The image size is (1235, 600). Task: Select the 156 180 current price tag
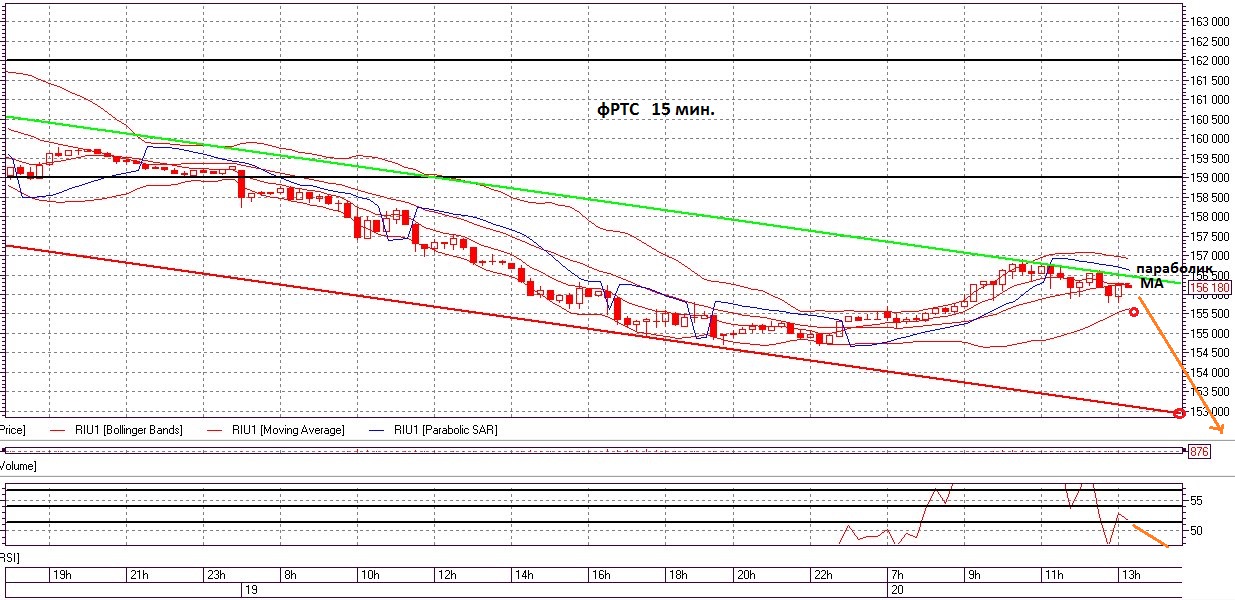coord(1210,288)
